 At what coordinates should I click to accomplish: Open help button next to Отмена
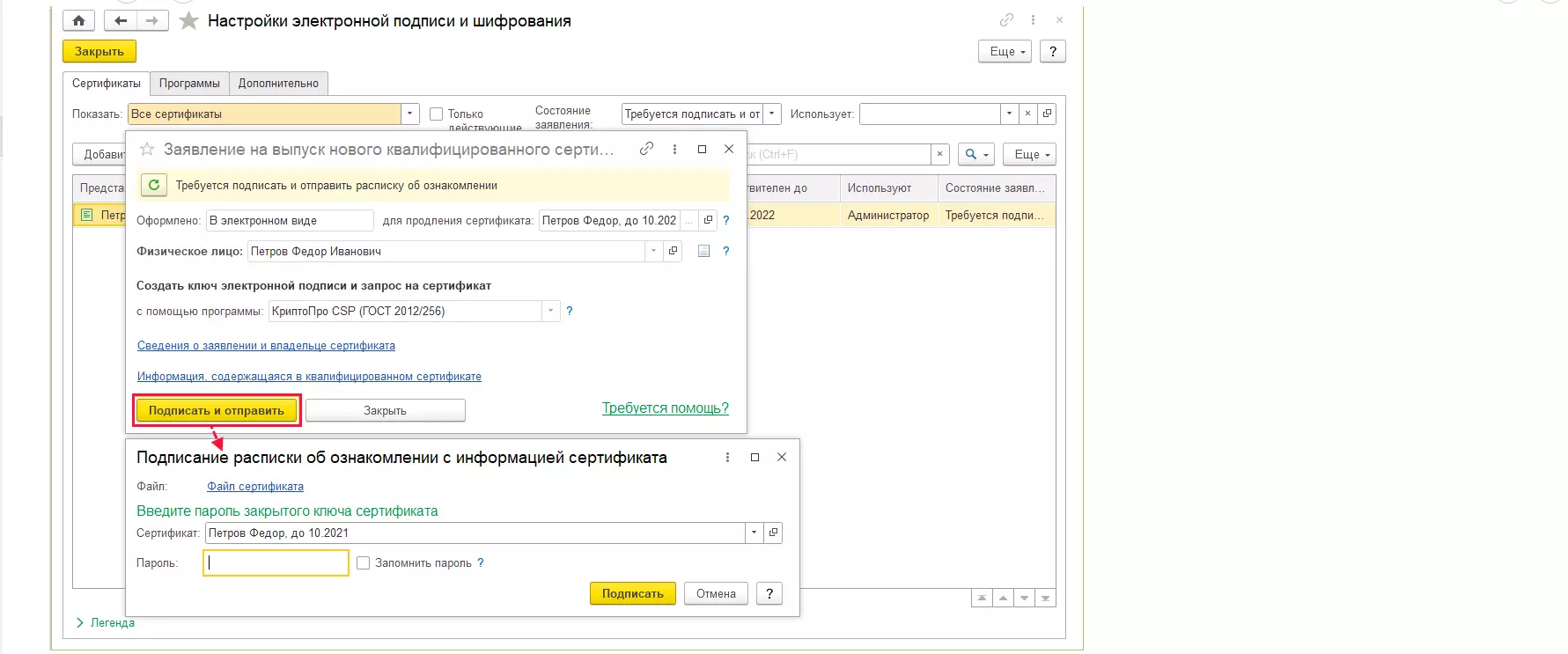pyautogui.click(x=769, y=593)
